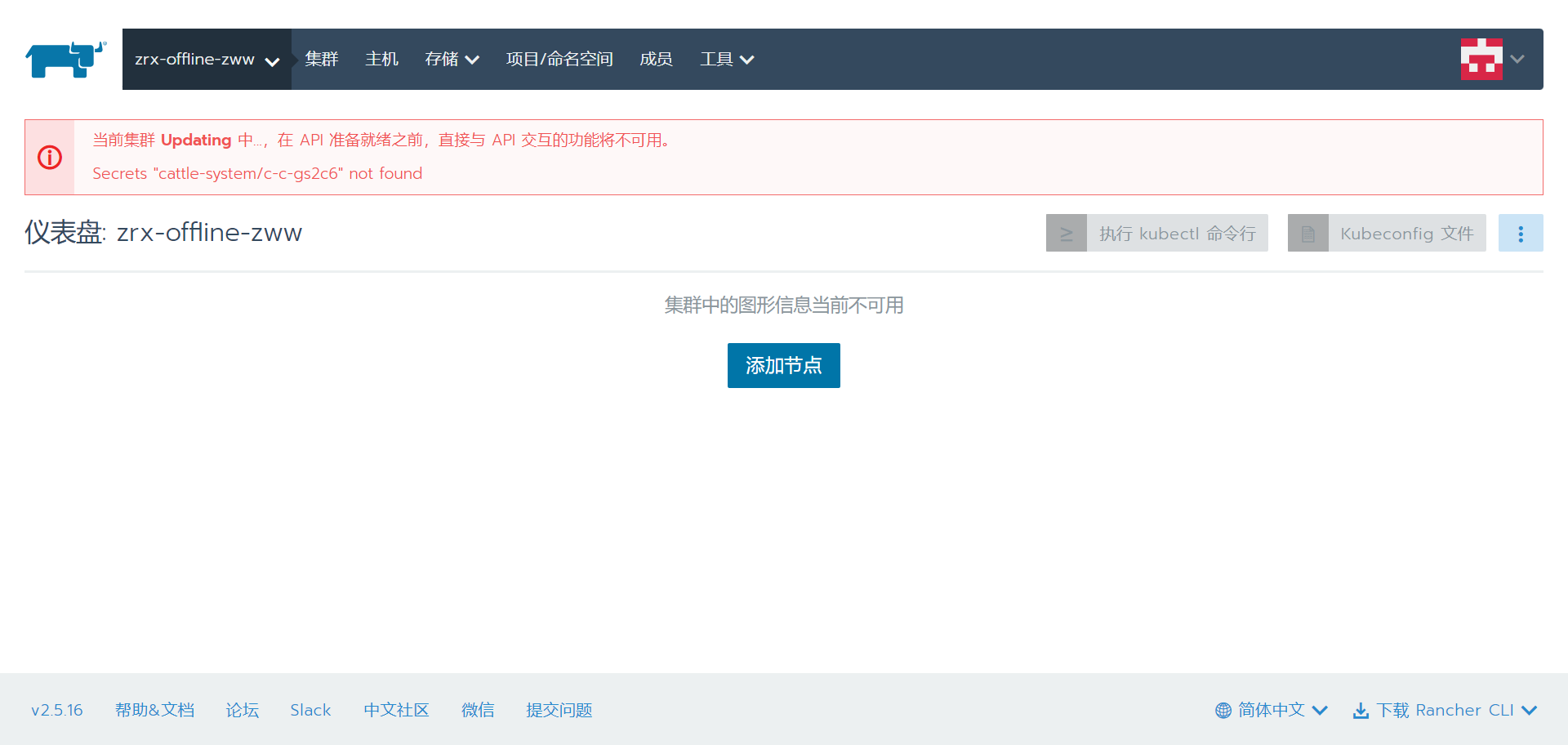Go to the 主机 nodes tab
Screen dimensions: 1568x745
coord(381,60)
